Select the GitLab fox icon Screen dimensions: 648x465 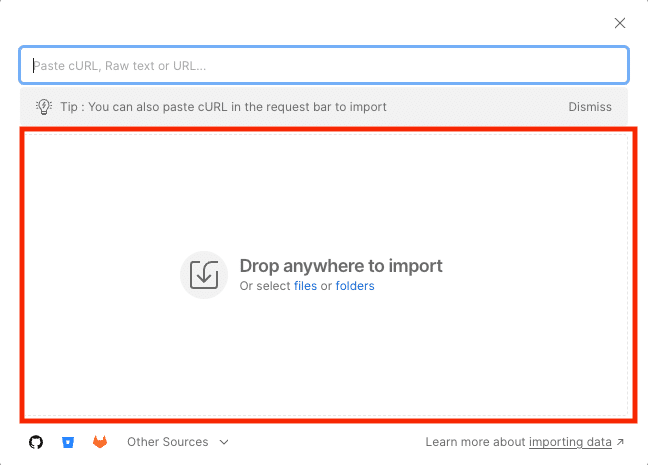tap(100, 442)
